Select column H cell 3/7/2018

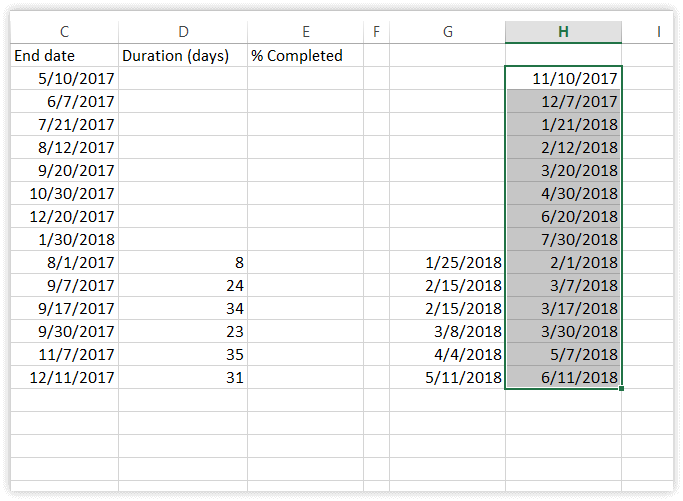click(563, 285)
